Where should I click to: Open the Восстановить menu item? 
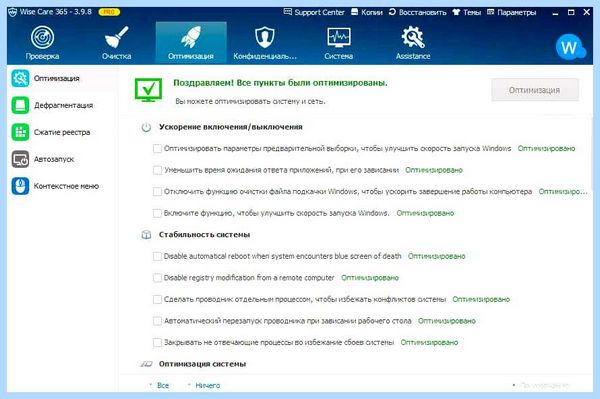pos(422,12)
